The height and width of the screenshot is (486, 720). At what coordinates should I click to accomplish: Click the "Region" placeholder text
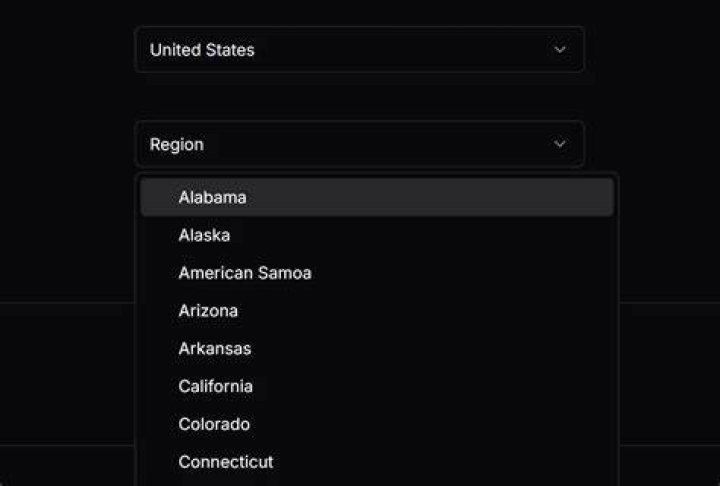tap(177, 145)
